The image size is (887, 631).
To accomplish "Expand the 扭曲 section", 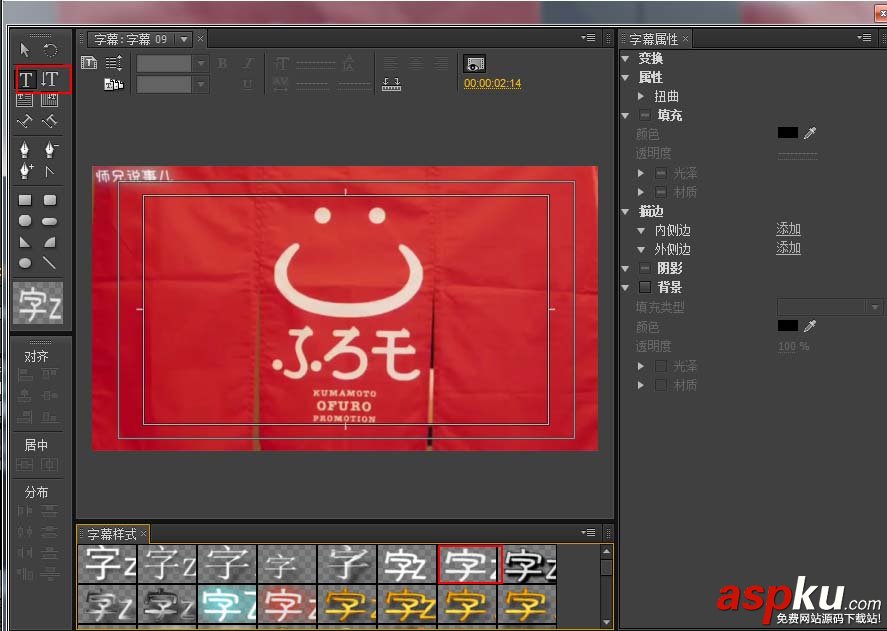I will 640,96.
